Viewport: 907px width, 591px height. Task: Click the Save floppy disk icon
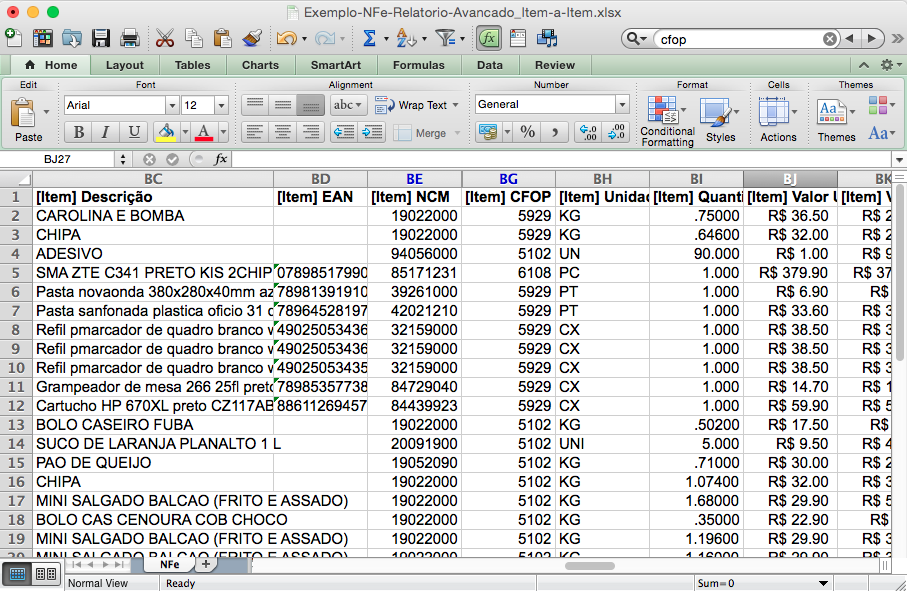tap(101, 38)
